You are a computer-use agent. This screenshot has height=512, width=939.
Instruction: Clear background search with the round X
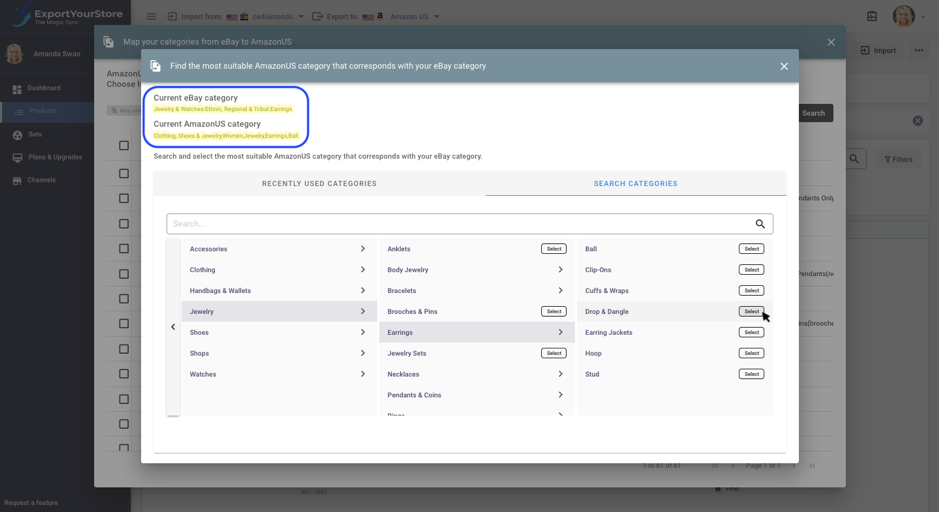click(x=917, y=121)
